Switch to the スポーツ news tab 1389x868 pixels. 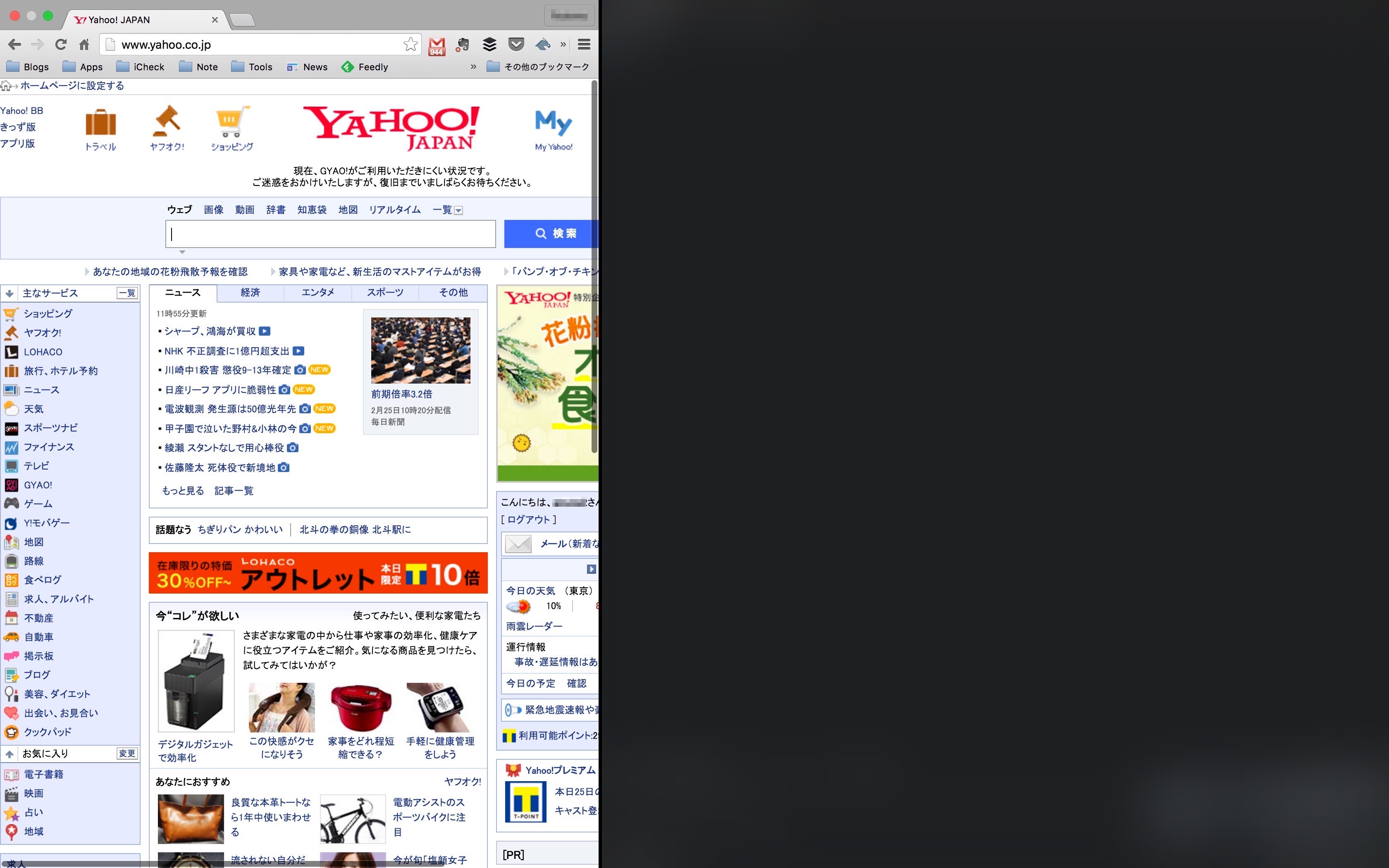tap(385, 293)
